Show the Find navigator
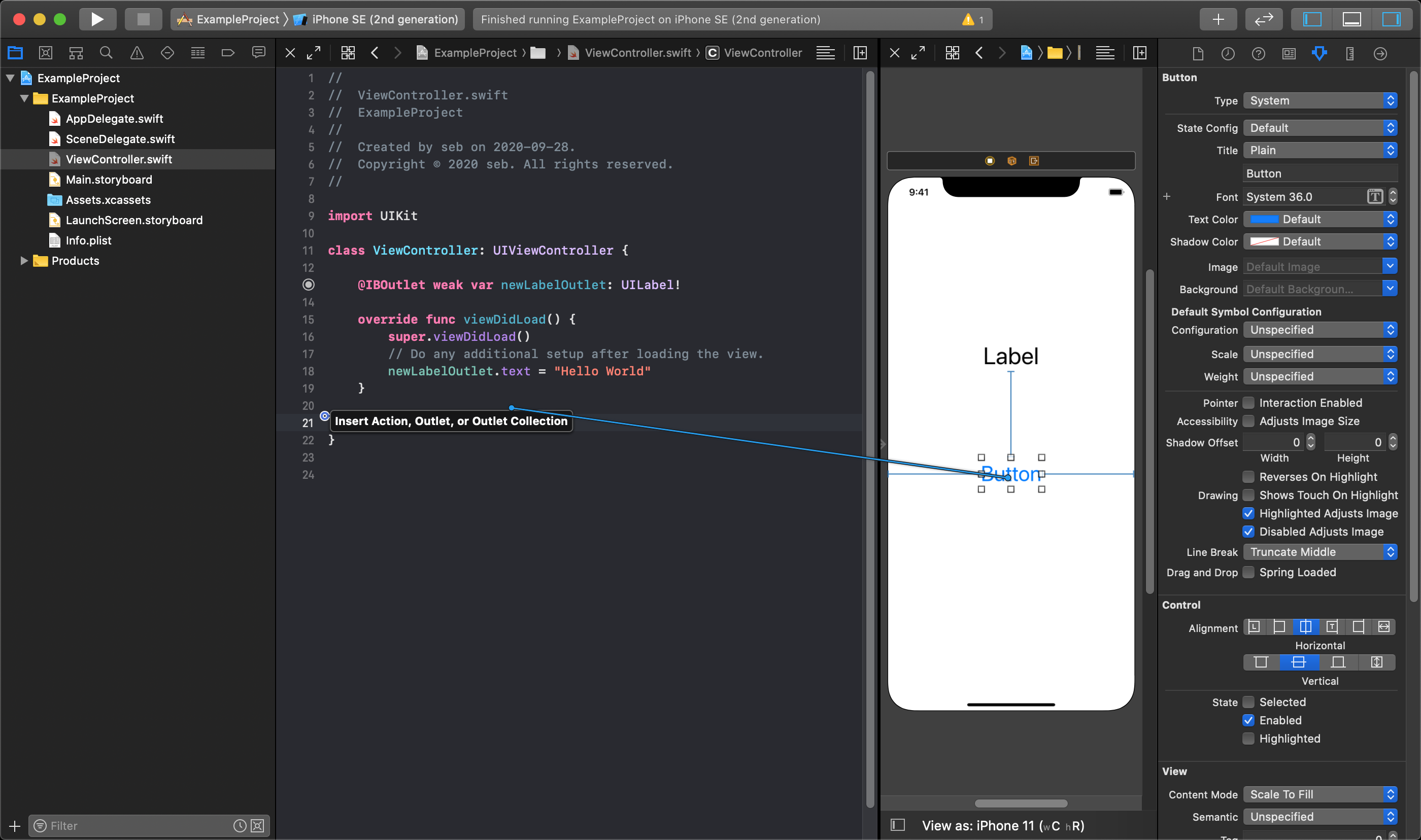 coord(106,53)
